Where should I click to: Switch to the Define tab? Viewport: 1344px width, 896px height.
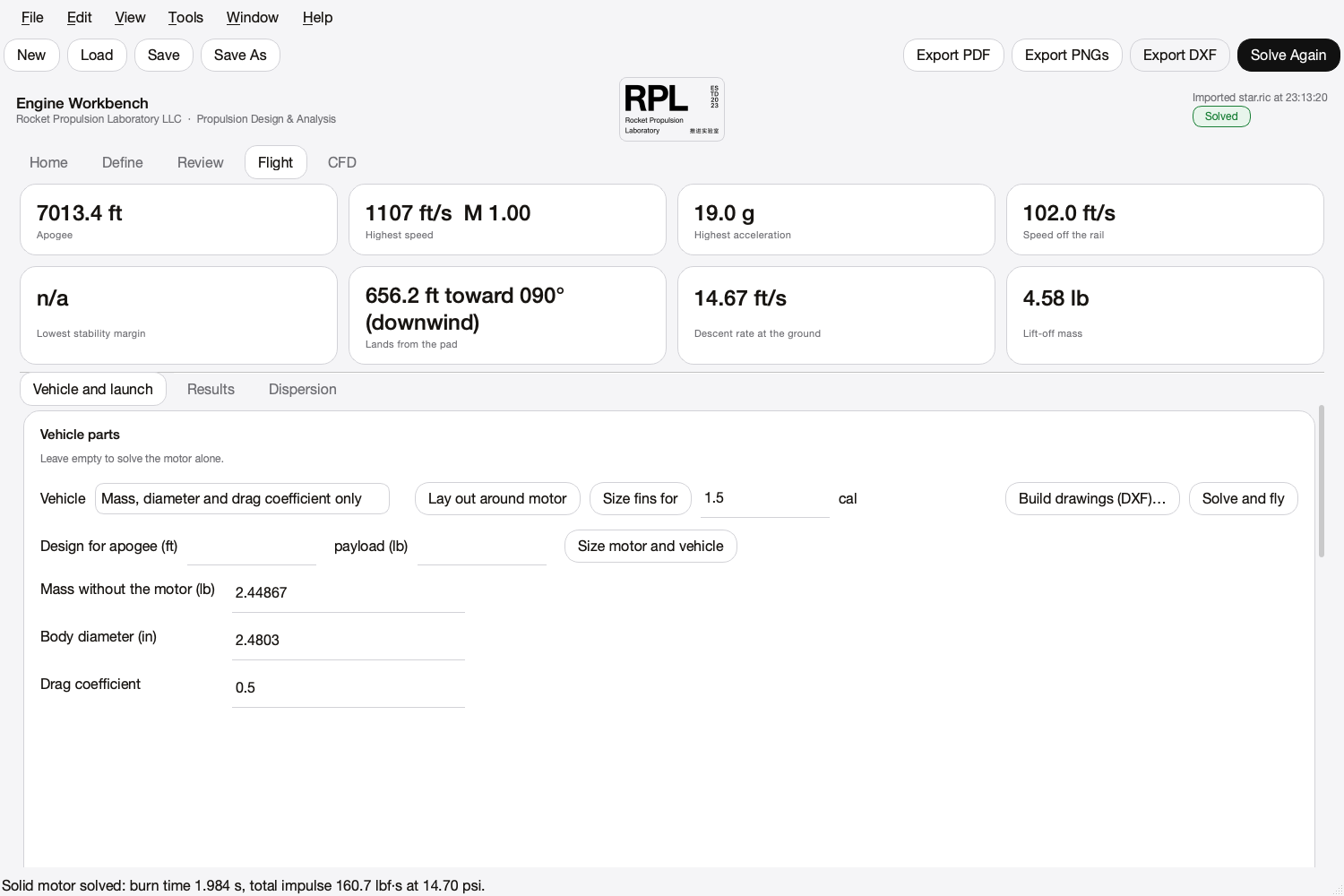(123, 162)
